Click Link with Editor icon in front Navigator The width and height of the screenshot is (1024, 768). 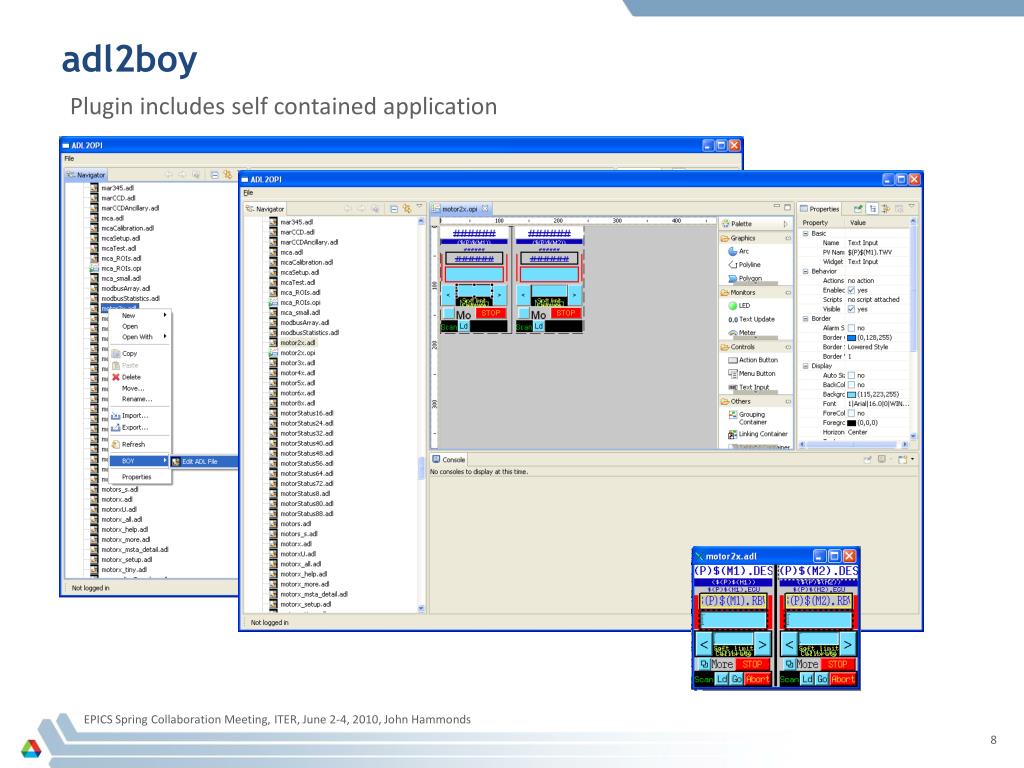(407, 209)
